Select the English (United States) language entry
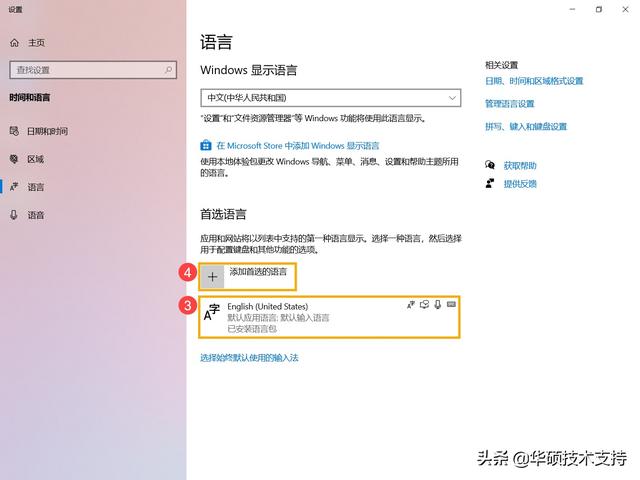Screen dimensions: 640x480 (329, 317)
